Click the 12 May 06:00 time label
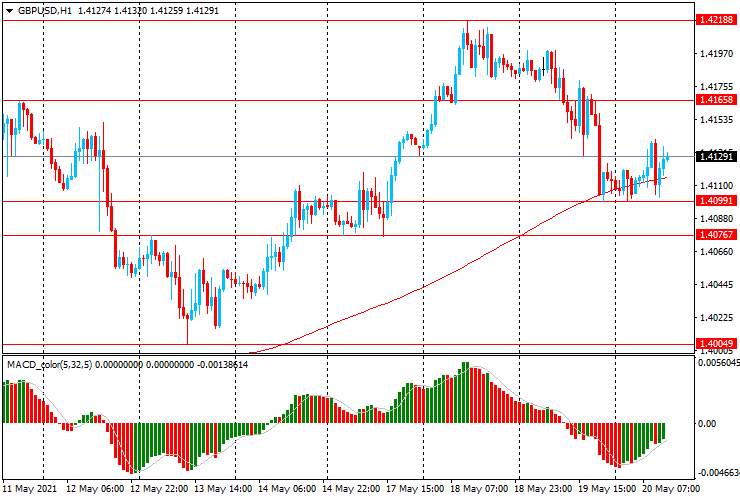The width and height of the screenshot is (740, 500). pyautogui.click(x=95, y=489)
